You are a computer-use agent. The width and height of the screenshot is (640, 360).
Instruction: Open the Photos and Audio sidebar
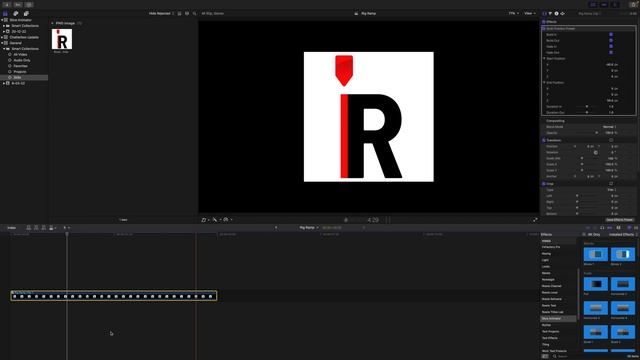click(x=16, y=13)
